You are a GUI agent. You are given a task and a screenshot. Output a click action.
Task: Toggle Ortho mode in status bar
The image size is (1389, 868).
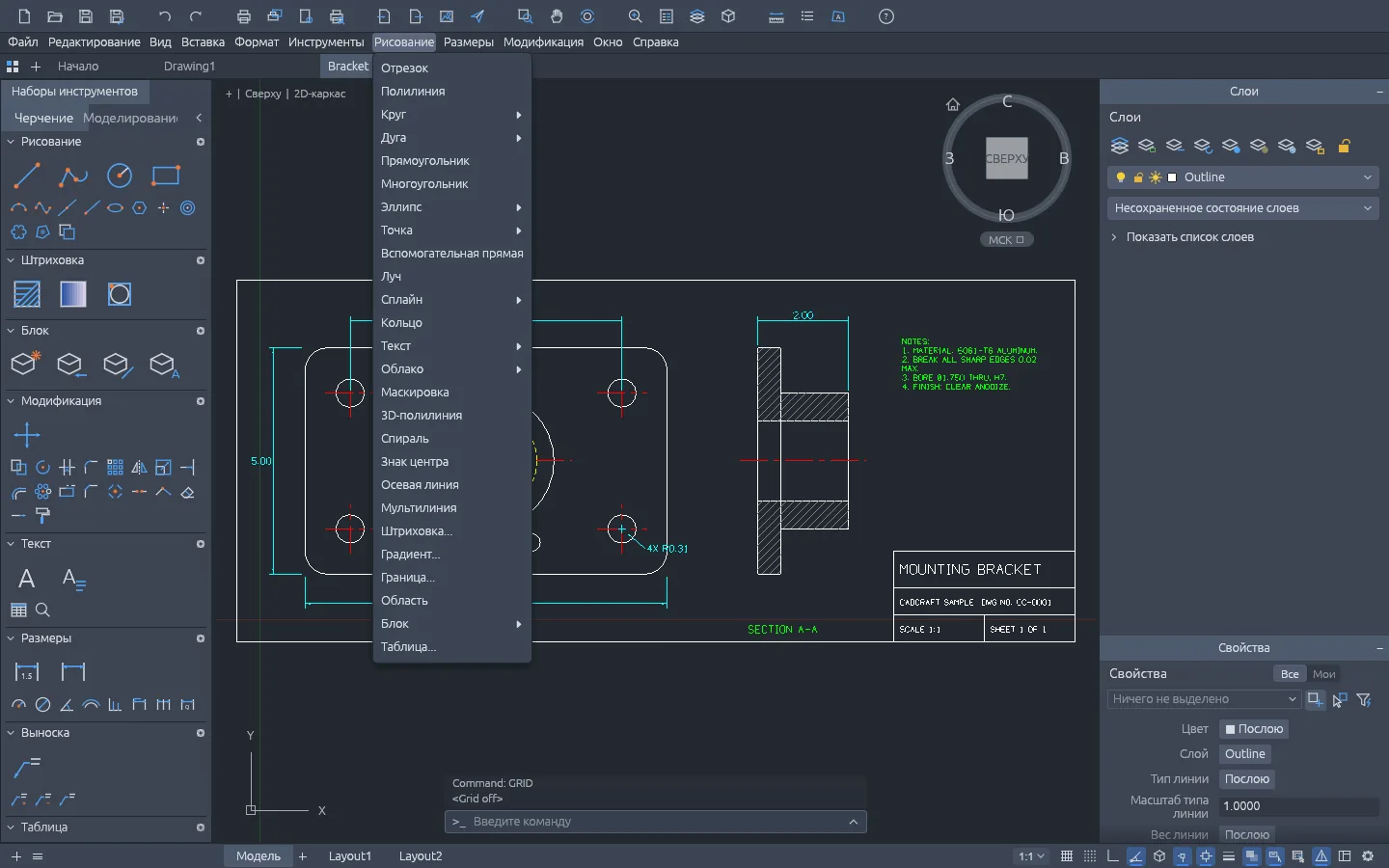1113,856
